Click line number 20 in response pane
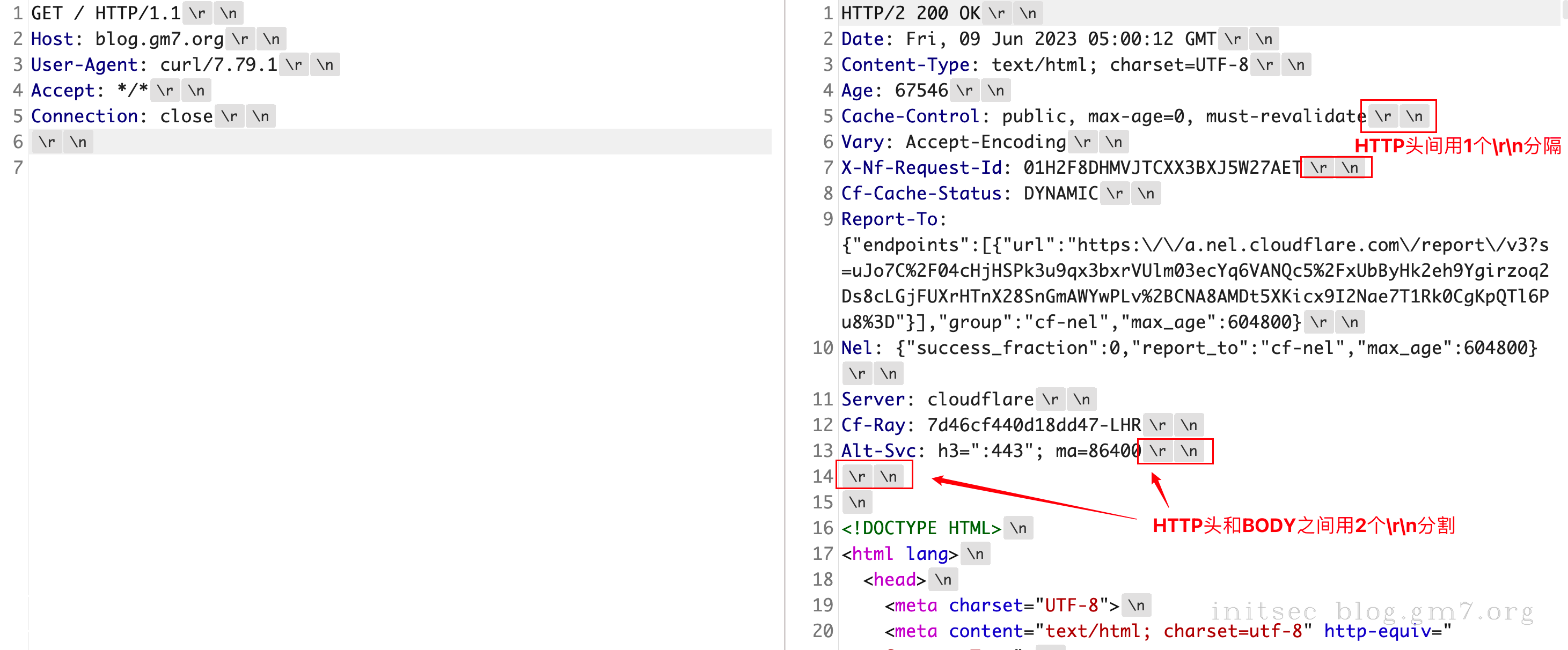 point(822,631)
